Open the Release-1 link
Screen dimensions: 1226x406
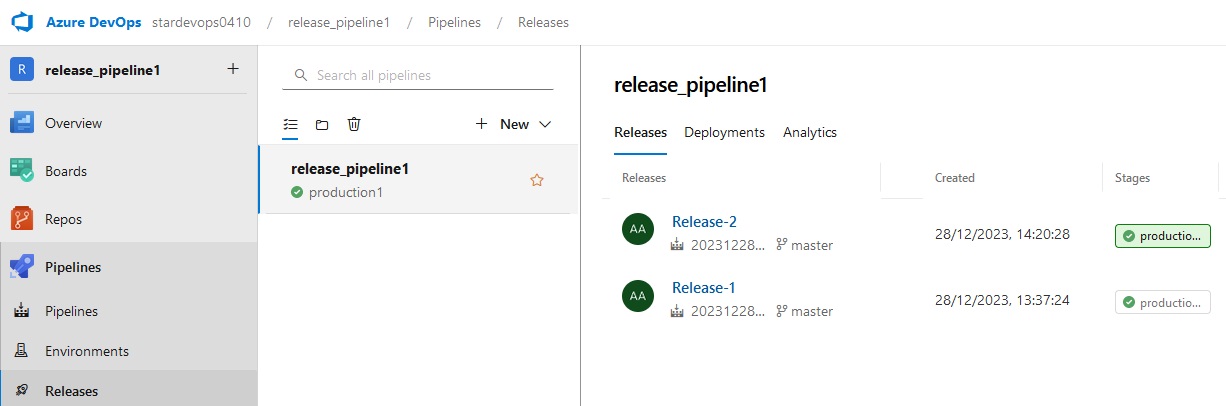[x=704, y=288]
